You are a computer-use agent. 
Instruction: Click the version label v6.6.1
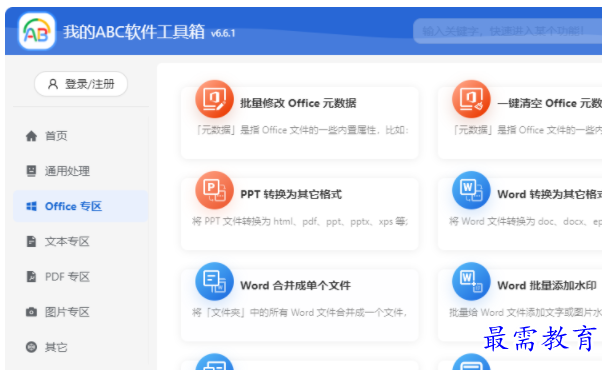coord(223,34)
